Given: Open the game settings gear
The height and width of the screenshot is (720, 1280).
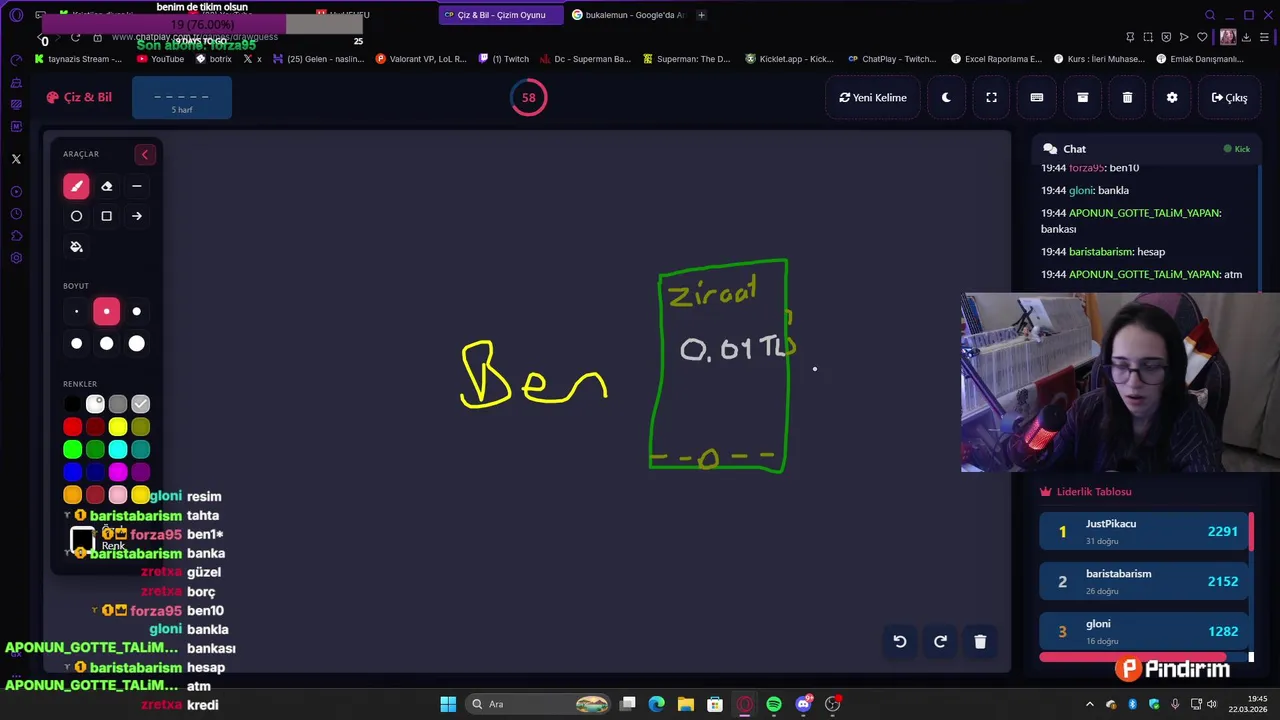Looking at the screenshot, I should pyautogui.click(x=1172, y=98).
